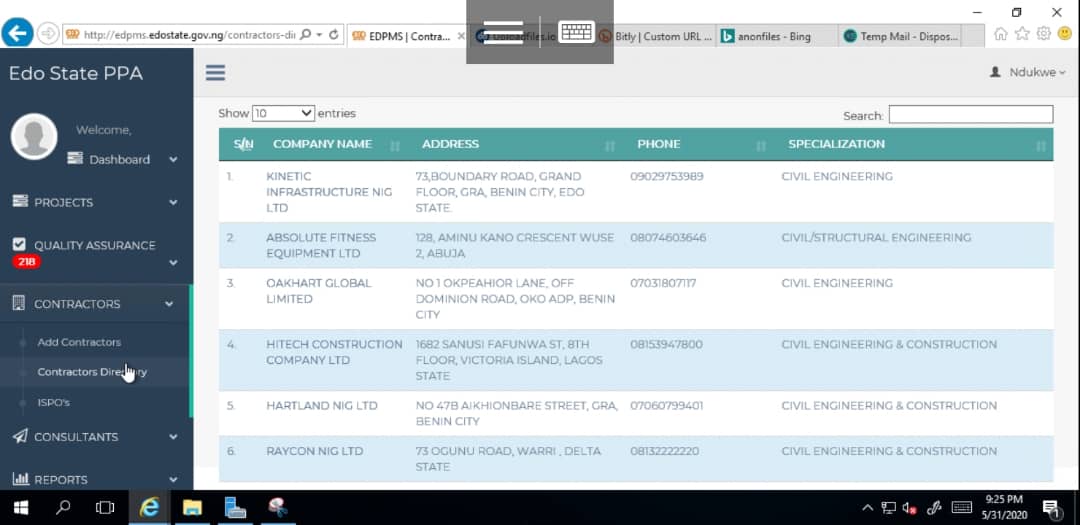
Task: Open the browser home icon
Action: (1001, 34)
